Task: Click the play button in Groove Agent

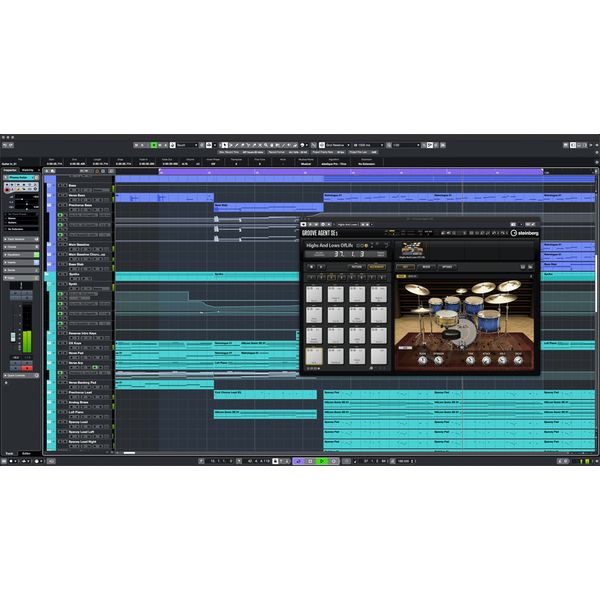Action: pyautogui.click(x=321, y=267)
